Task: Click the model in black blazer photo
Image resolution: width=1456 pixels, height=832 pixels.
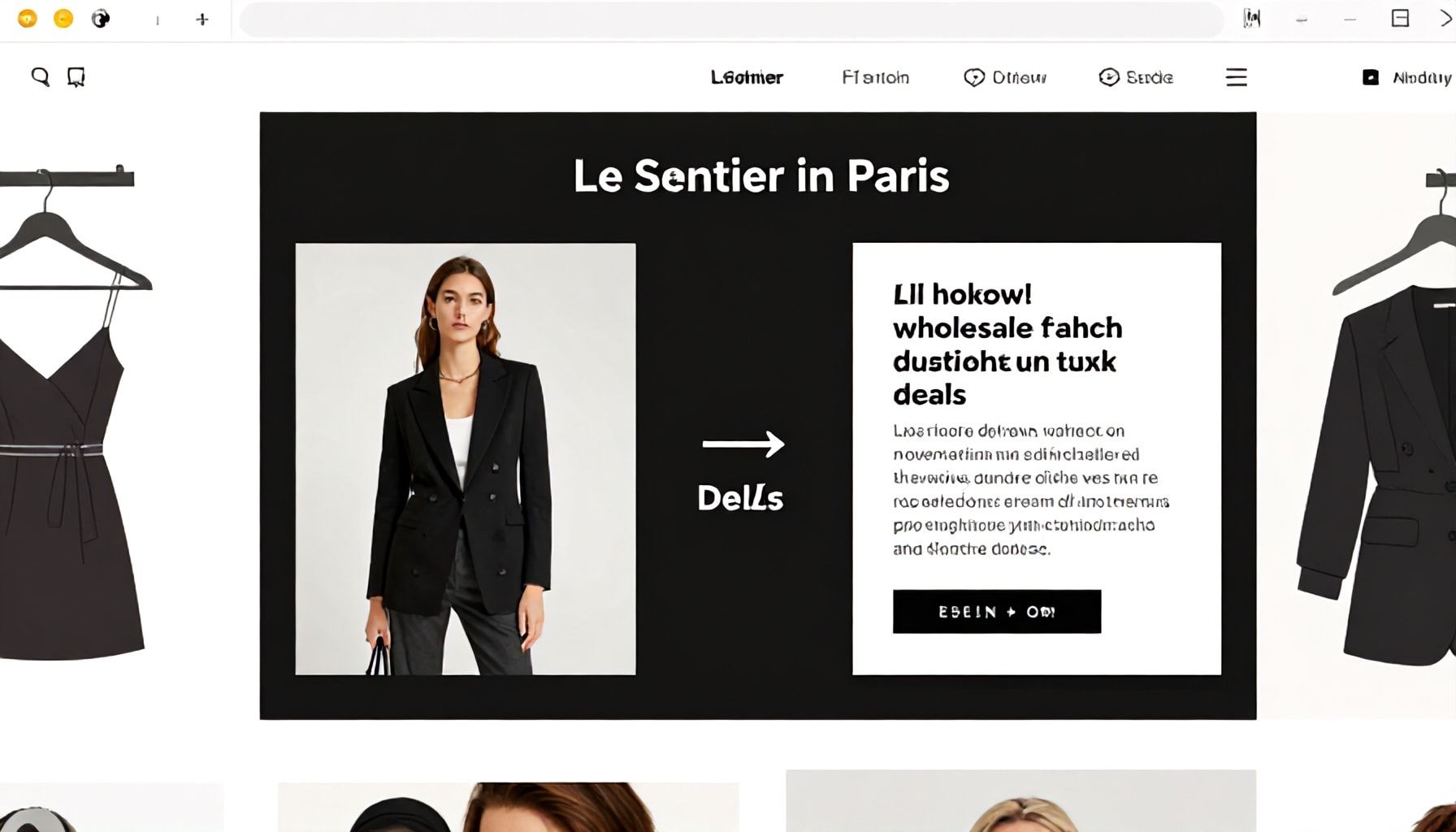Action: point(466,459)
